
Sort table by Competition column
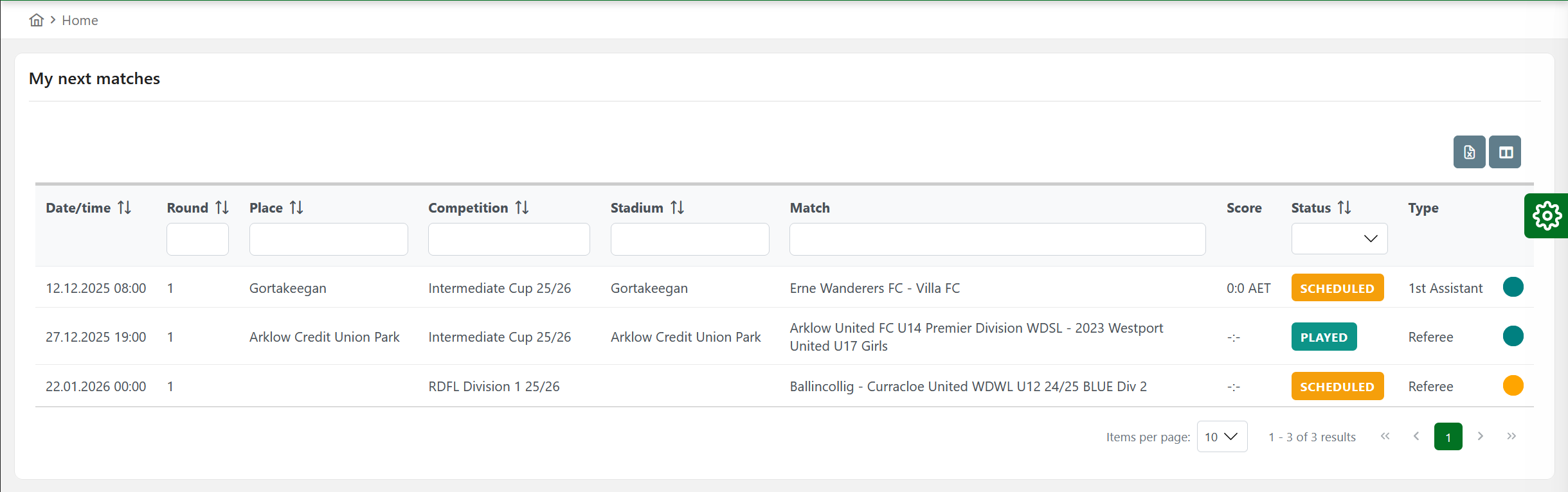tap(522, 207)
